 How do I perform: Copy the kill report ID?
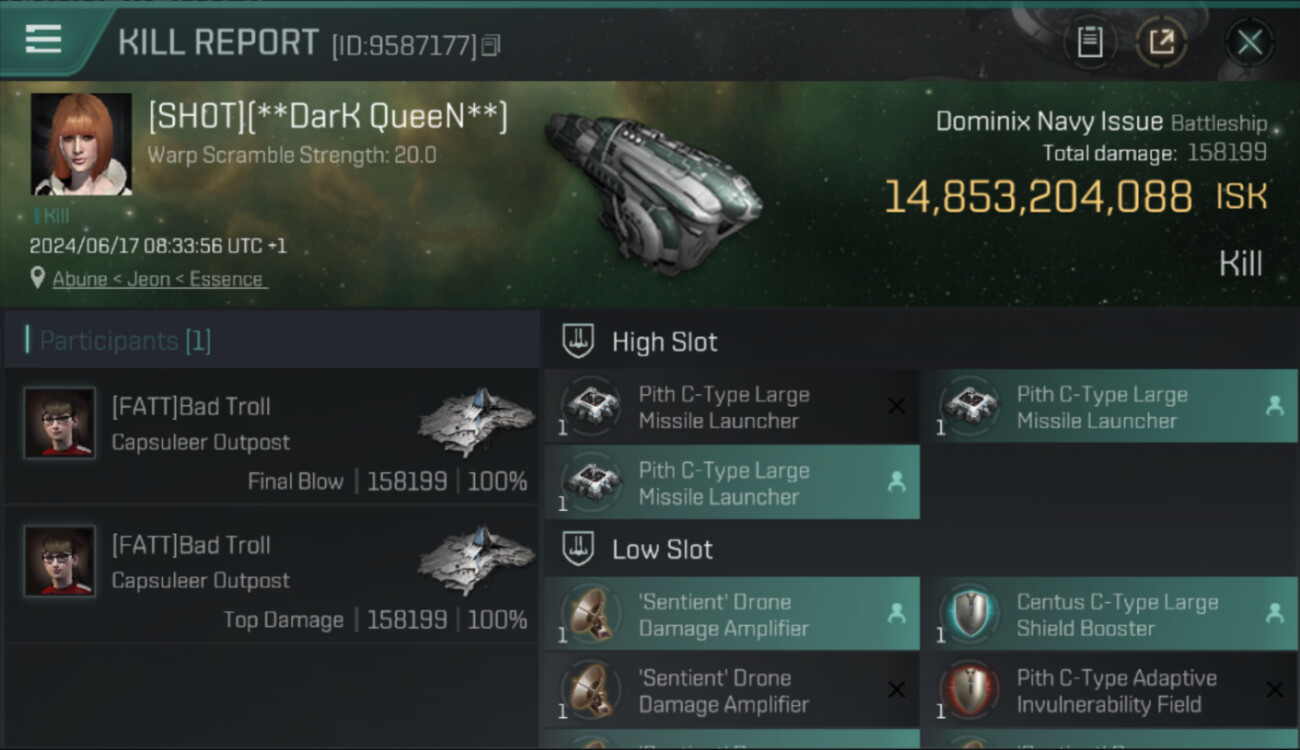[x=490, y=45]
